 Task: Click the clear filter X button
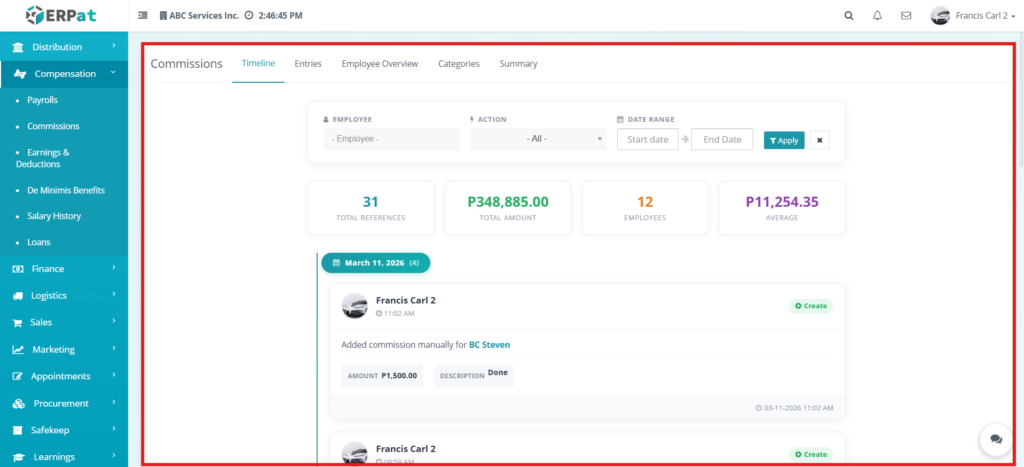(x=820, y=140)
